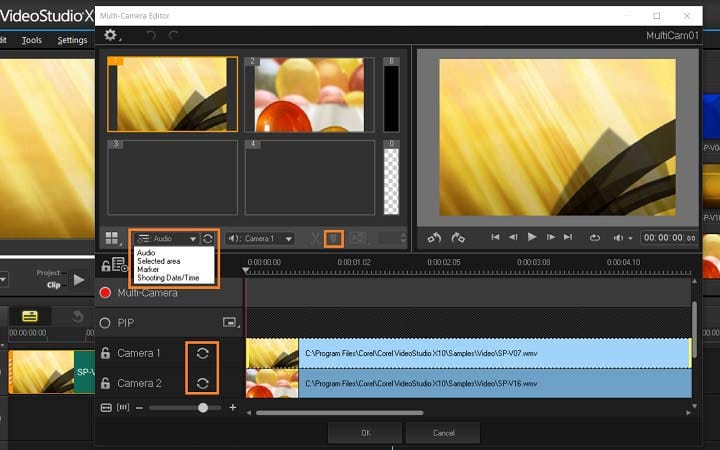
Task: Toggle the Camera 1 track lock
Action: [105, 353]
